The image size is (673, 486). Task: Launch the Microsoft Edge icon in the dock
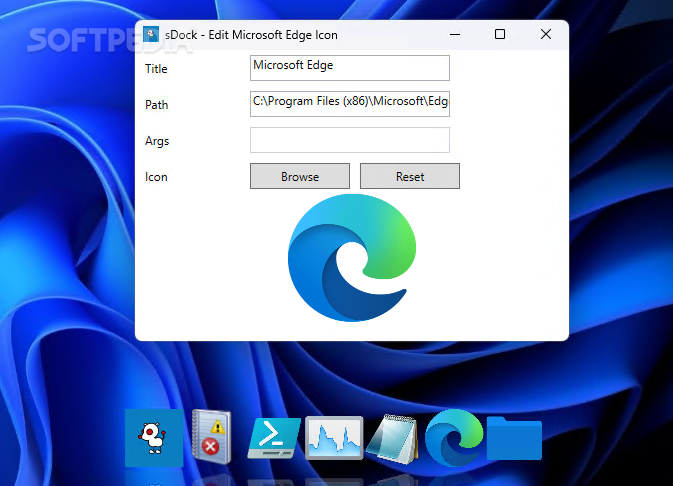[454, 437]
